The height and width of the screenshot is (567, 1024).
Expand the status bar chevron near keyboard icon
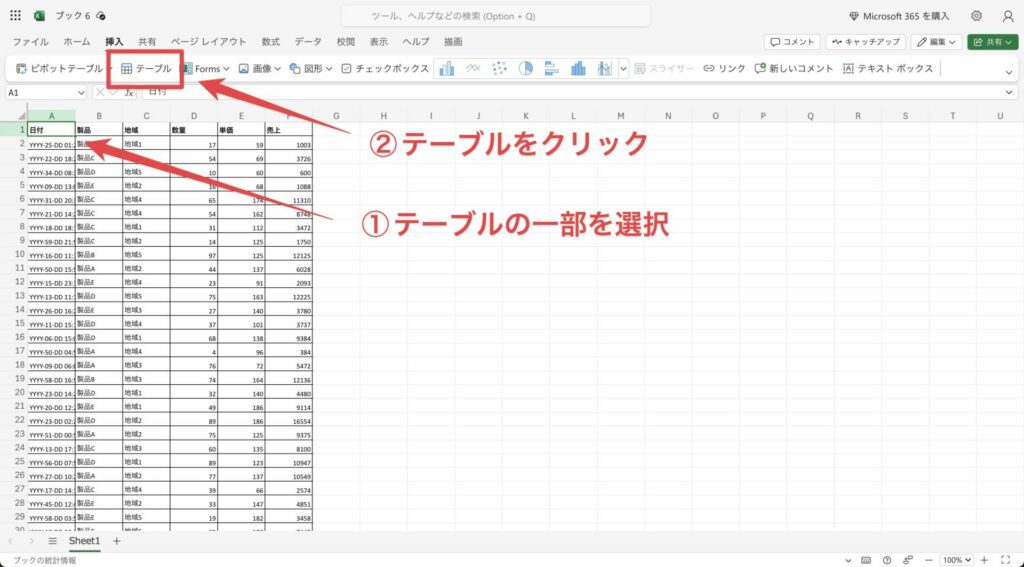849,560
